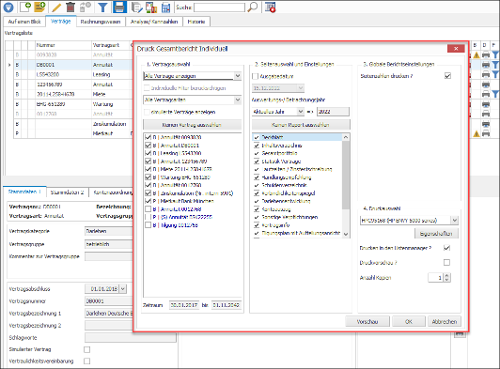Click the trash can delete icon
Image resolution: width=500 pixels, height=369 pixels.
pyautogui.click(x=71, y=7)
